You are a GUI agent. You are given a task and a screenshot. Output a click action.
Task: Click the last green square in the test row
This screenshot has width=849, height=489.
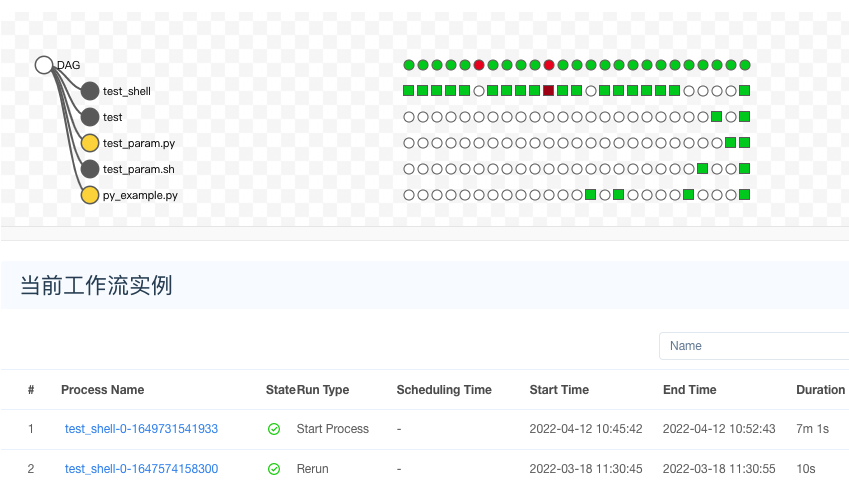744,116
